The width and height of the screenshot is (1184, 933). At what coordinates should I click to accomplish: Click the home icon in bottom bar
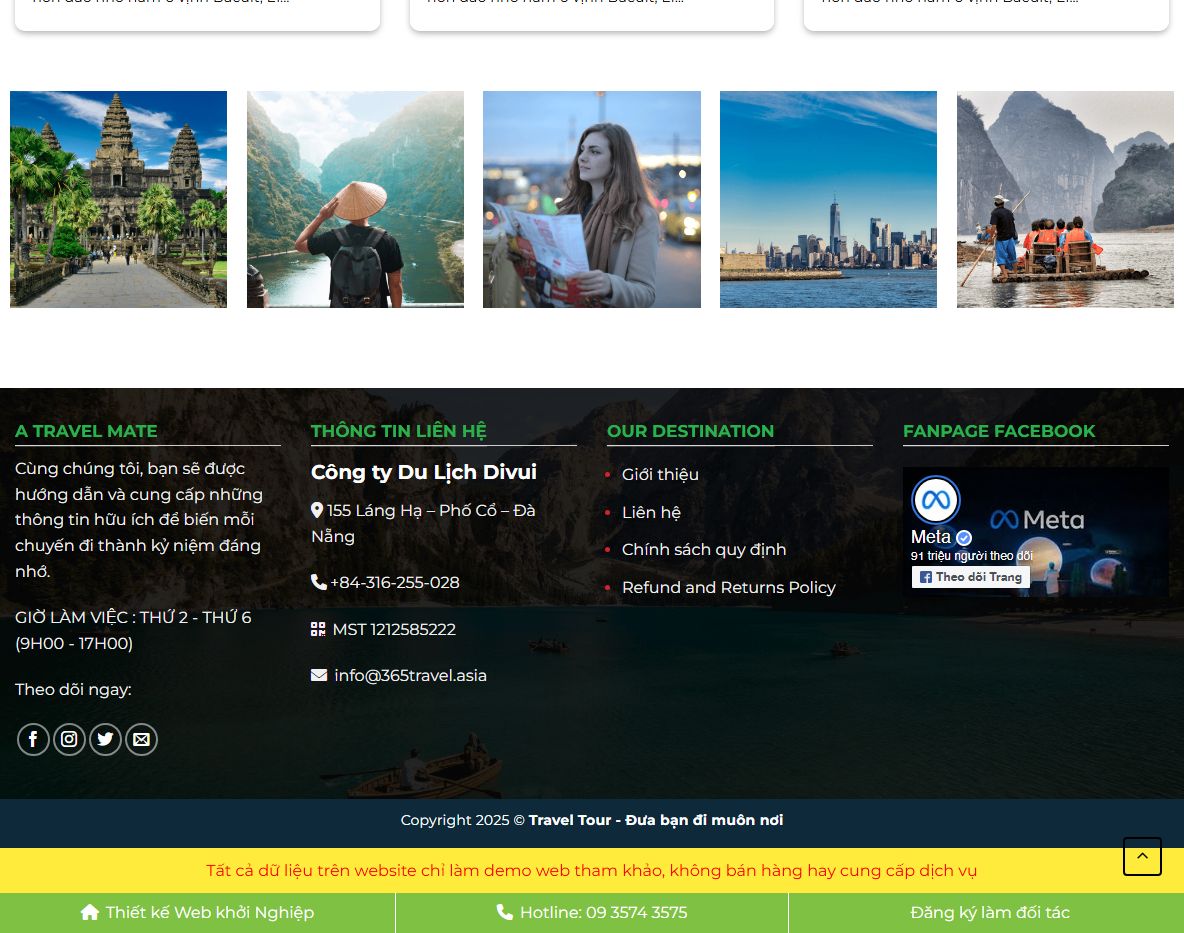(x=90, y=912)
